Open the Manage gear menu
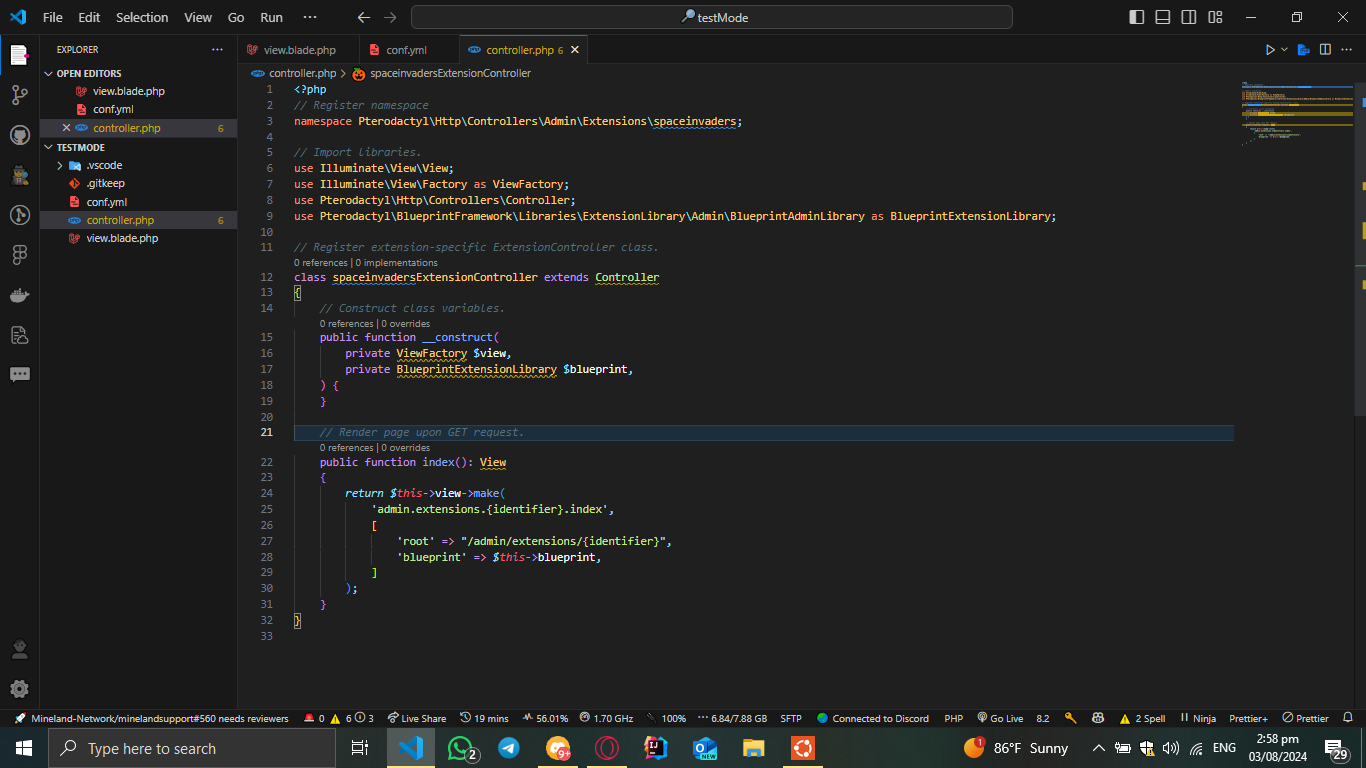Viewport: 1366px width, 768px height. pos(19,689)
